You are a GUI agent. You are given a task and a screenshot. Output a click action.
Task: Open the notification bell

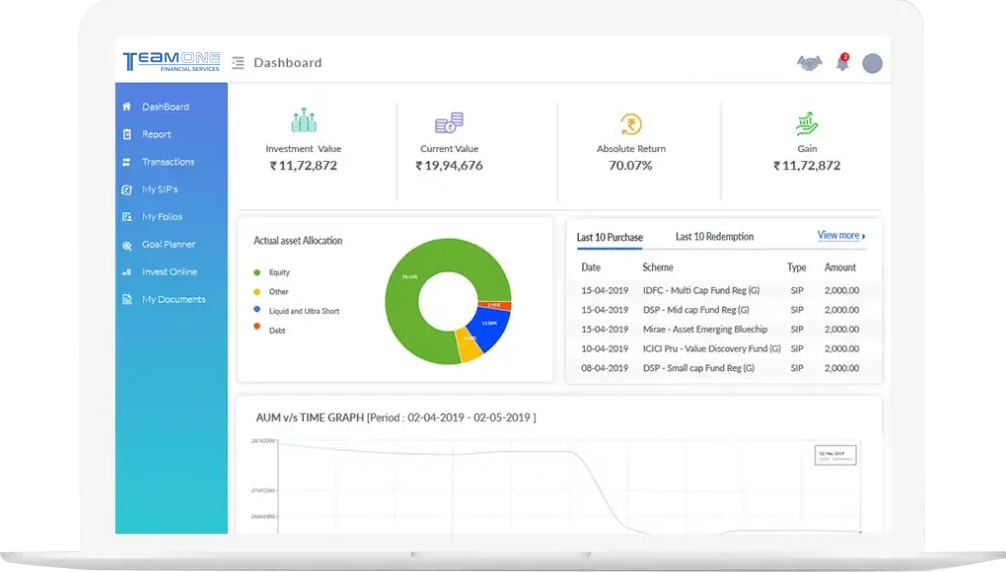[842, 63]
